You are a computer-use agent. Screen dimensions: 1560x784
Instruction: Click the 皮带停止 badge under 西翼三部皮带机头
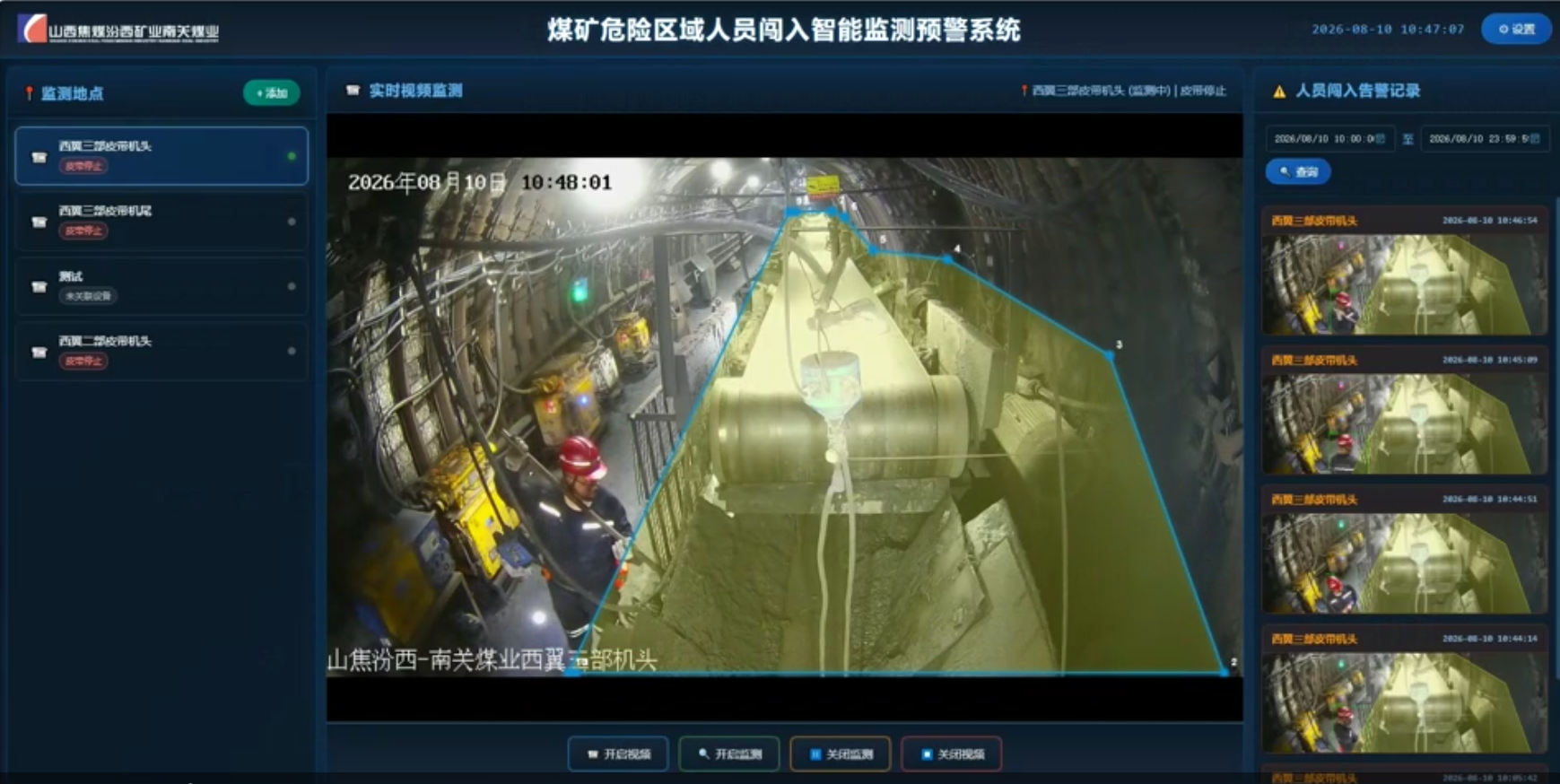coord(83,166)
